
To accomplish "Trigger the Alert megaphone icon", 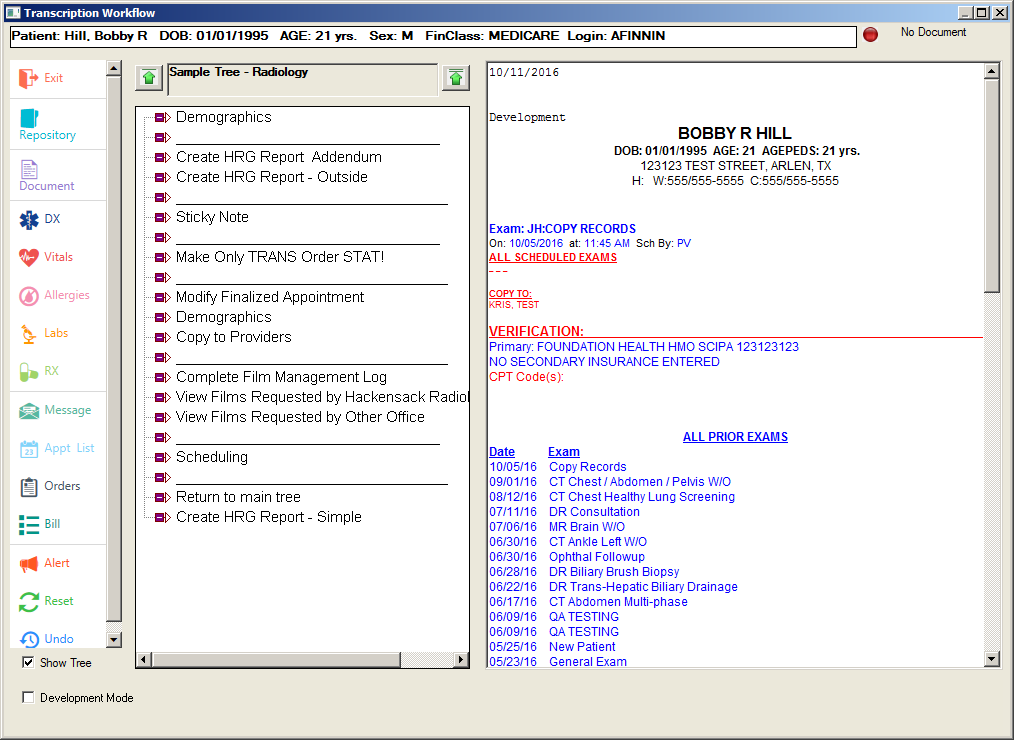I will 29,563.
